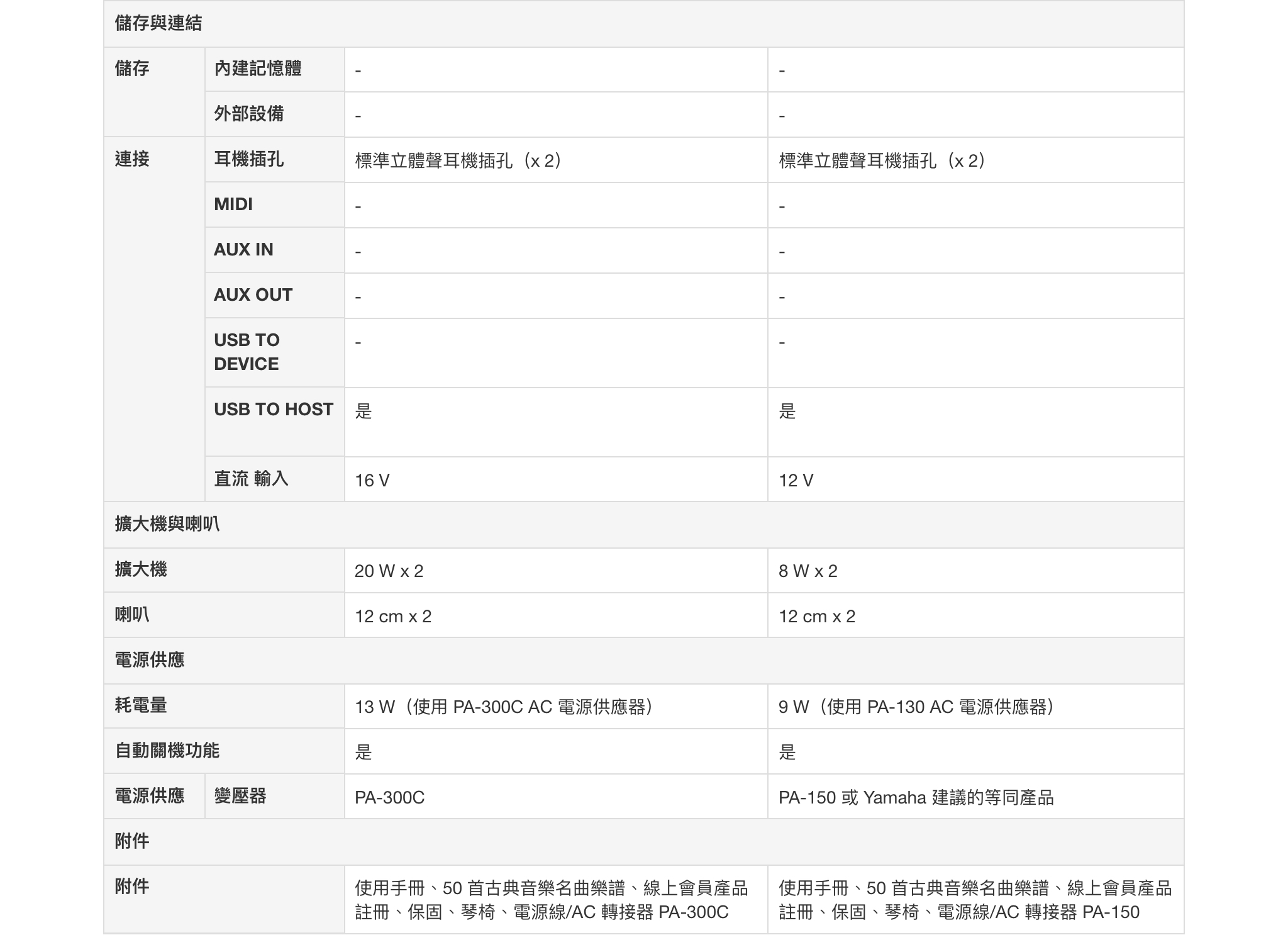Click the 附件 section header
The height and width of the screenshot is (952, 1288).
(x=132, y=841)
